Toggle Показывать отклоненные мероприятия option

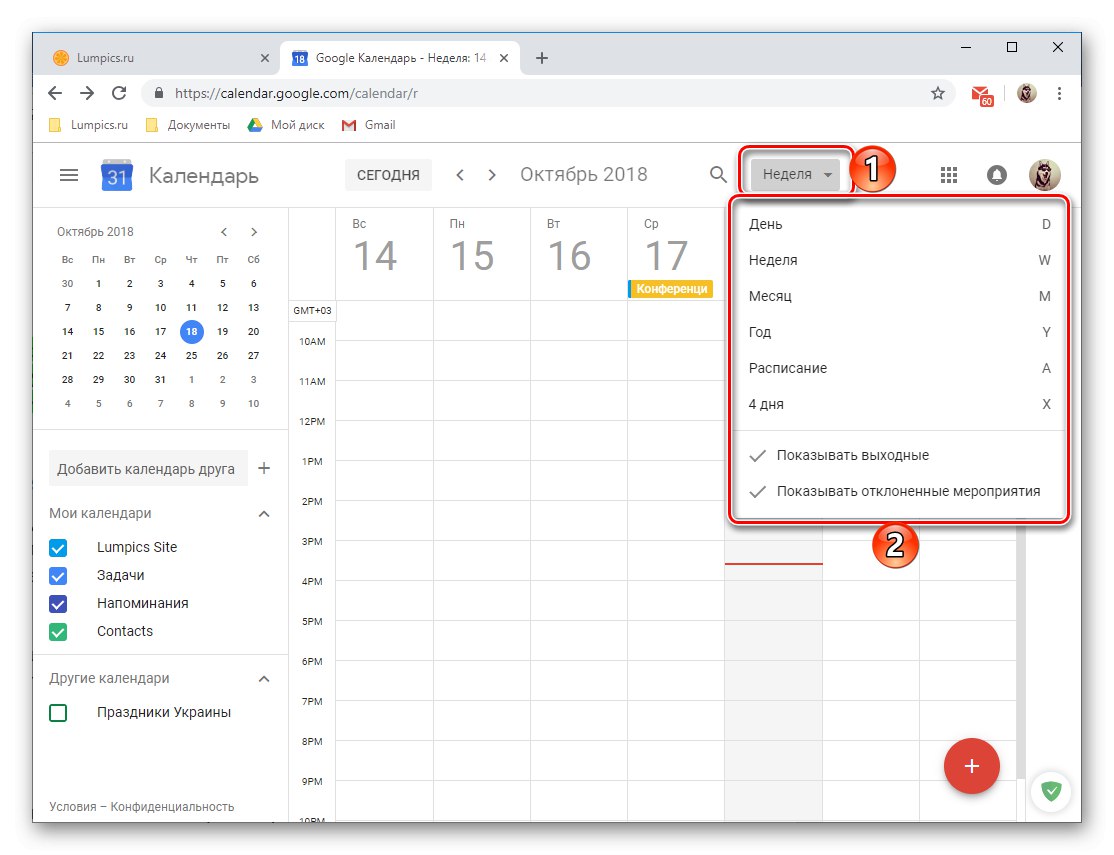pos(899,492)
